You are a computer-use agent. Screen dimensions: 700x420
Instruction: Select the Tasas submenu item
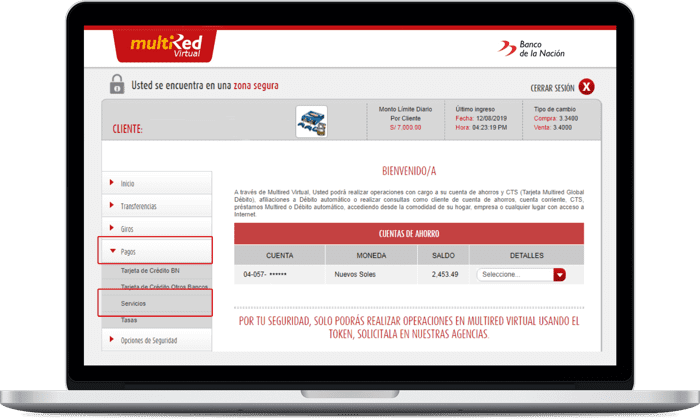(x=129, y=320)
